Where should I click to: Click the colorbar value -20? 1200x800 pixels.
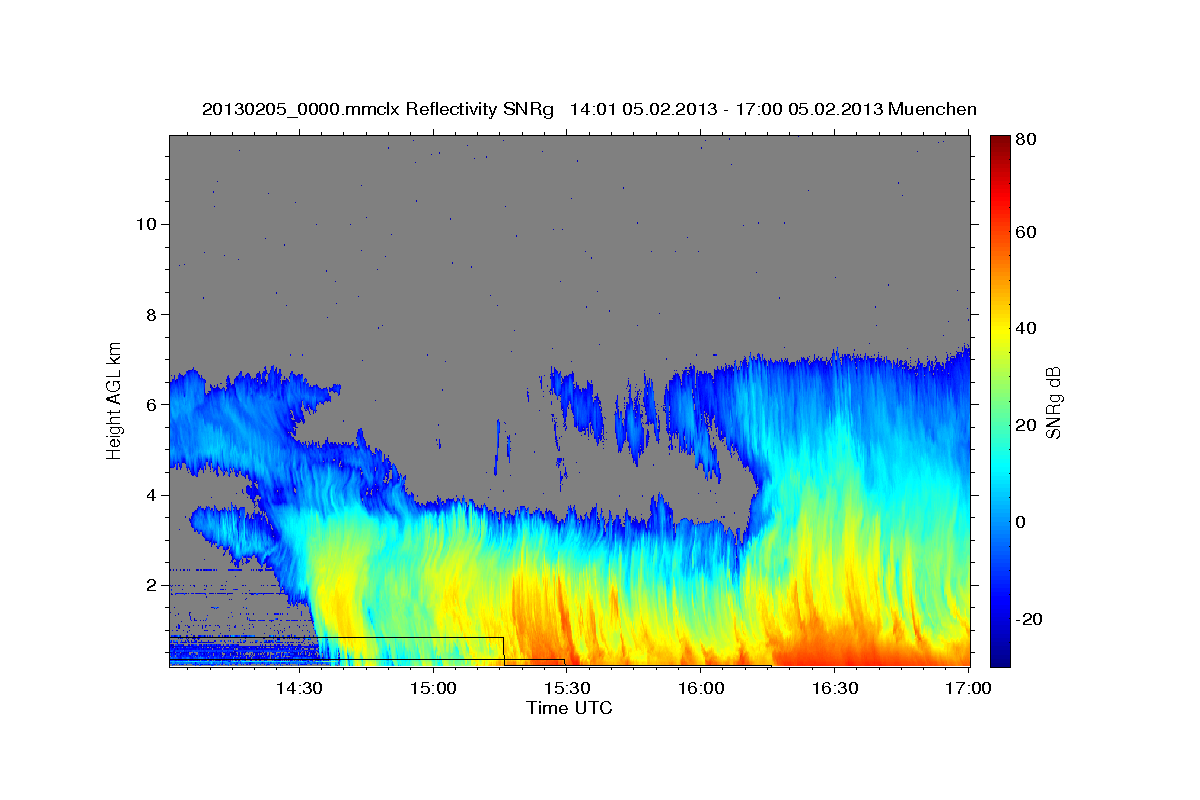1030,619
